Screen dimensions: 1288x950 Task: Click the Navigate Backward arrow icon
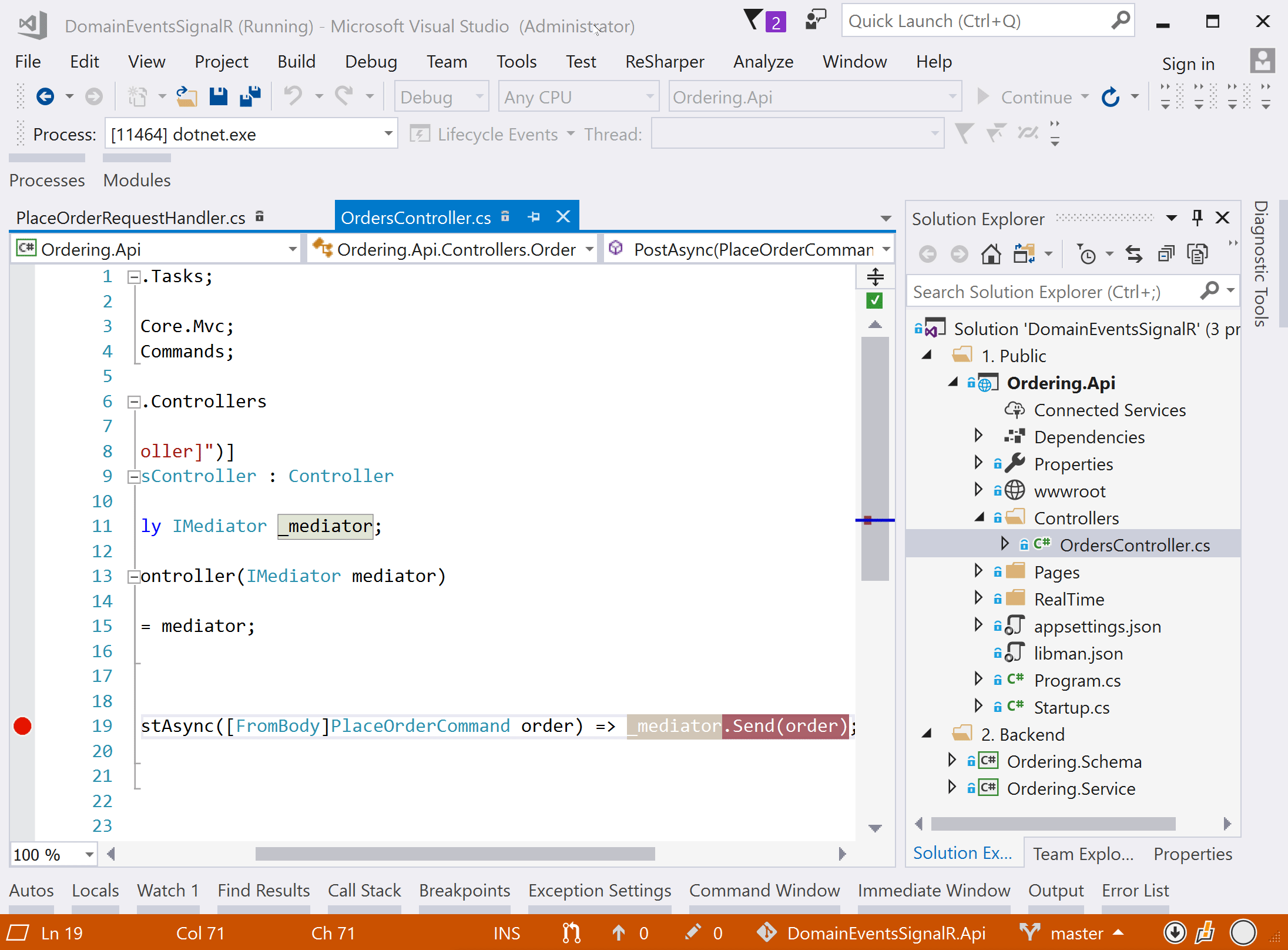(45, 96)
